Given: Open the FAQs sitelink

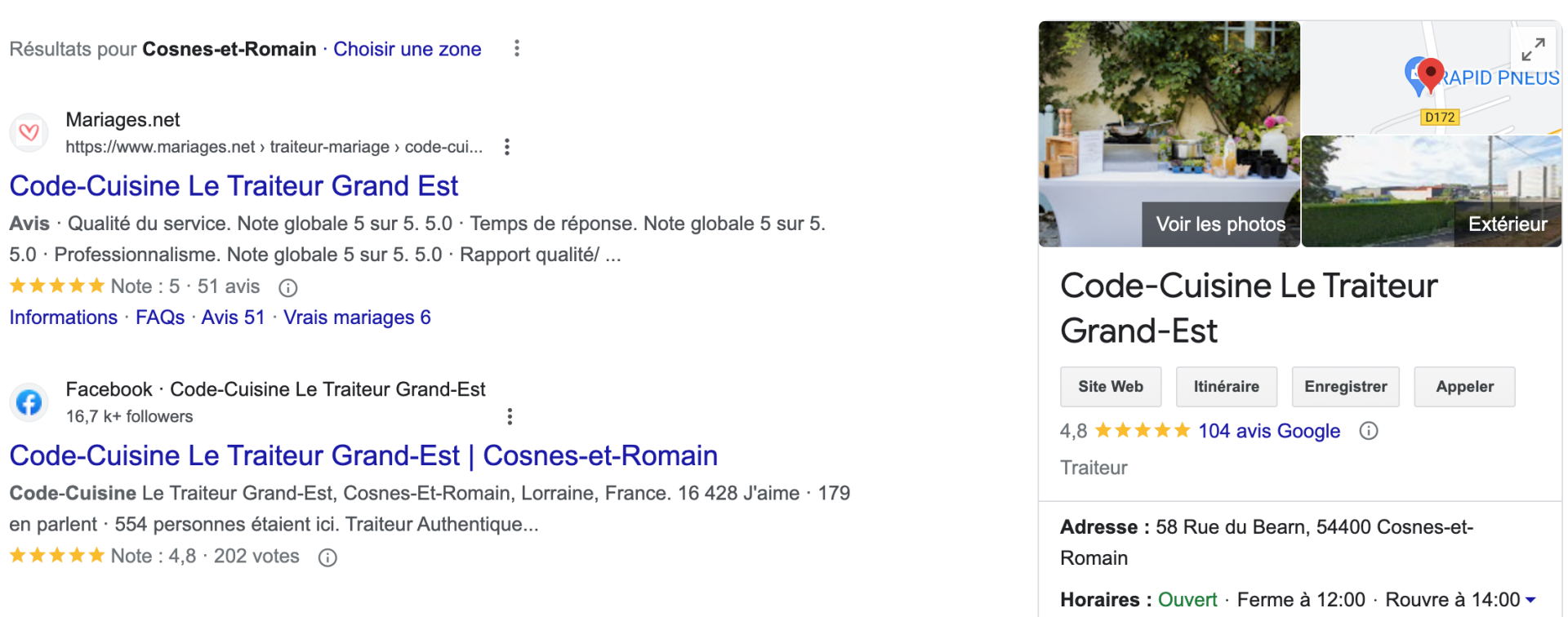Looking at the screenshot, I should [x=160, y=317].
